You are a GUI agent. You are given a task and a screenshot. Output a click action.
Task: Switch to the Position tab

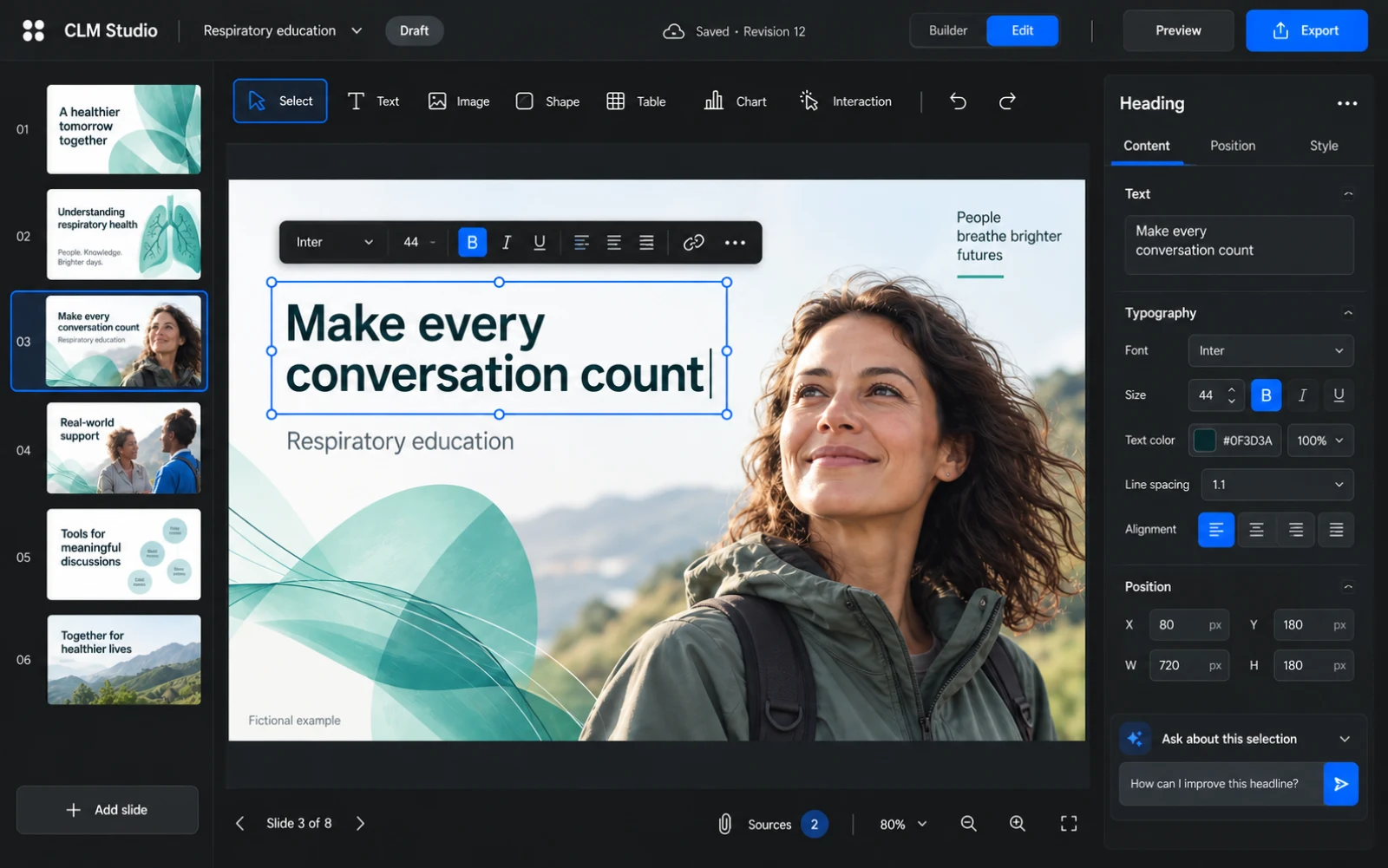coord(1233,146)
